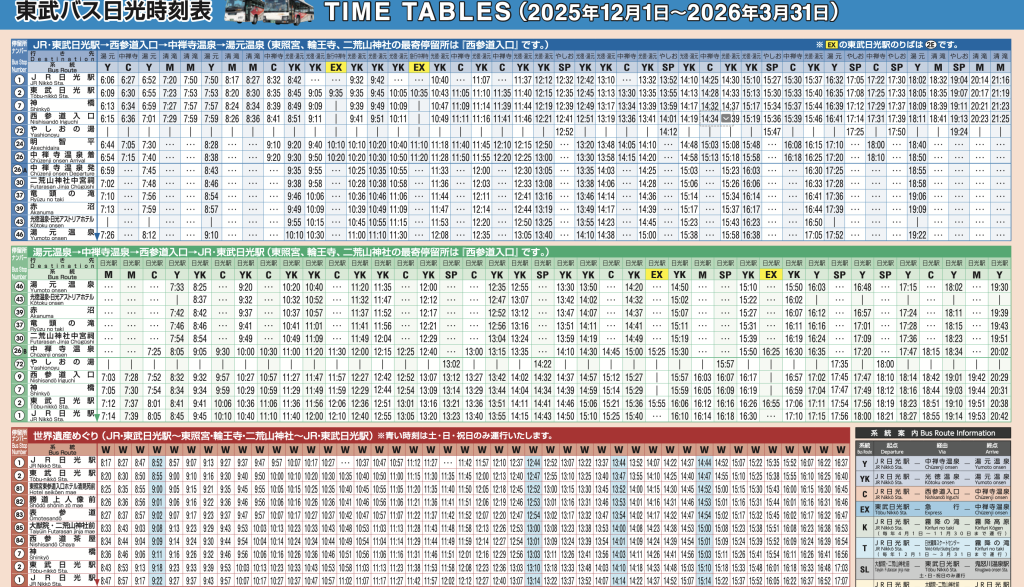Image resolution: width=1024 pixels, height=587 pixels.
Task: Click the bus photos beside the title
Action: [268, 11]
